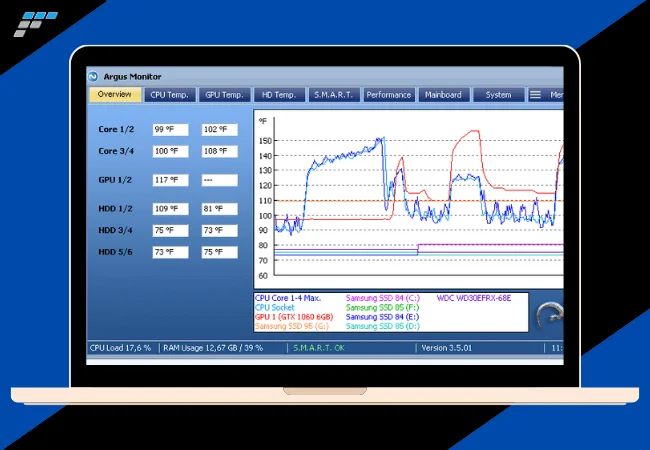This screenshot has height=450, width=650.
Task: Click the S.M.A.R.T. OK status
Action: 319,348
